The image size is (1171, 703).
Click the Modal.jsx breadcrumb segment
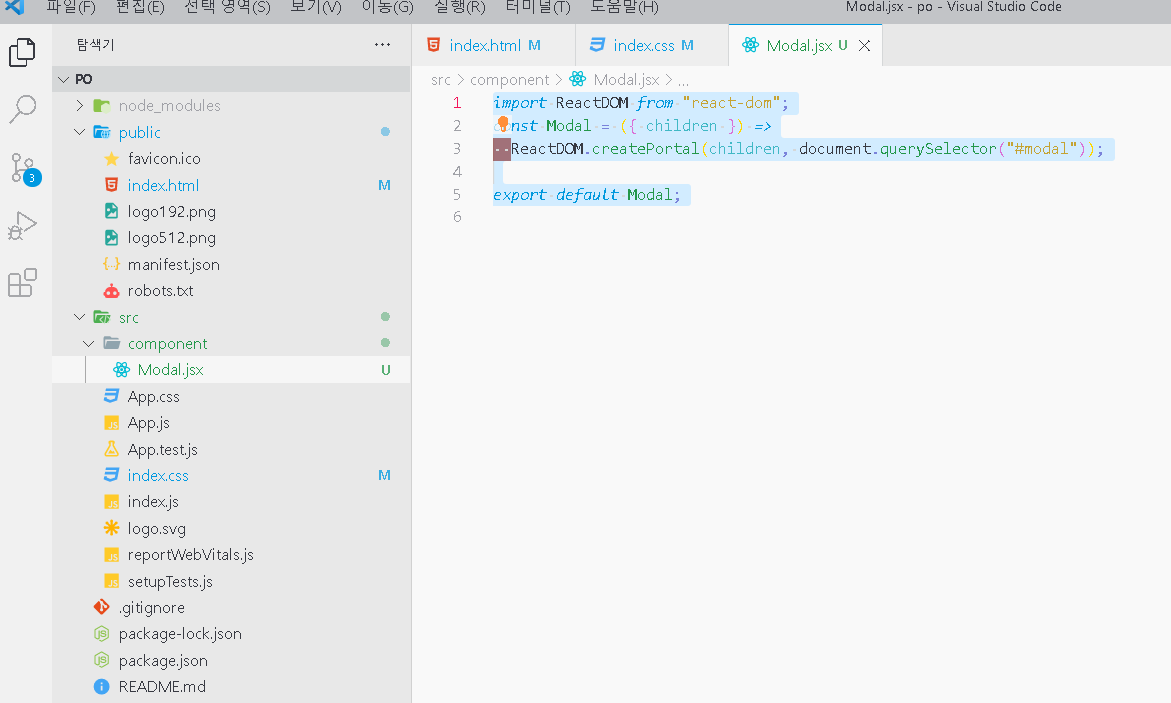pos(626,79)
